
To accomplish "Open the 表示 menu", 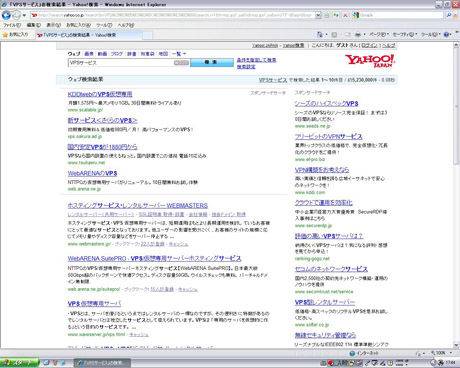I will coord(53,25).
